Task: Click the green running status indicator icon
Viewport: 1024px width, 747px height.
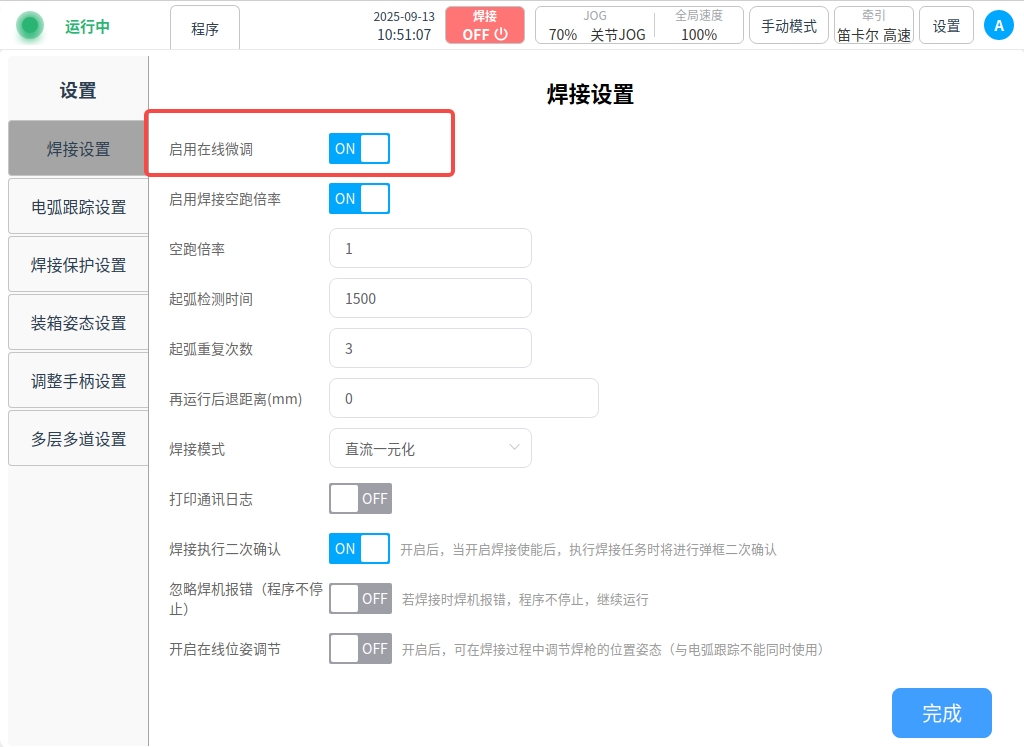Action: click(x=30, y=26)
